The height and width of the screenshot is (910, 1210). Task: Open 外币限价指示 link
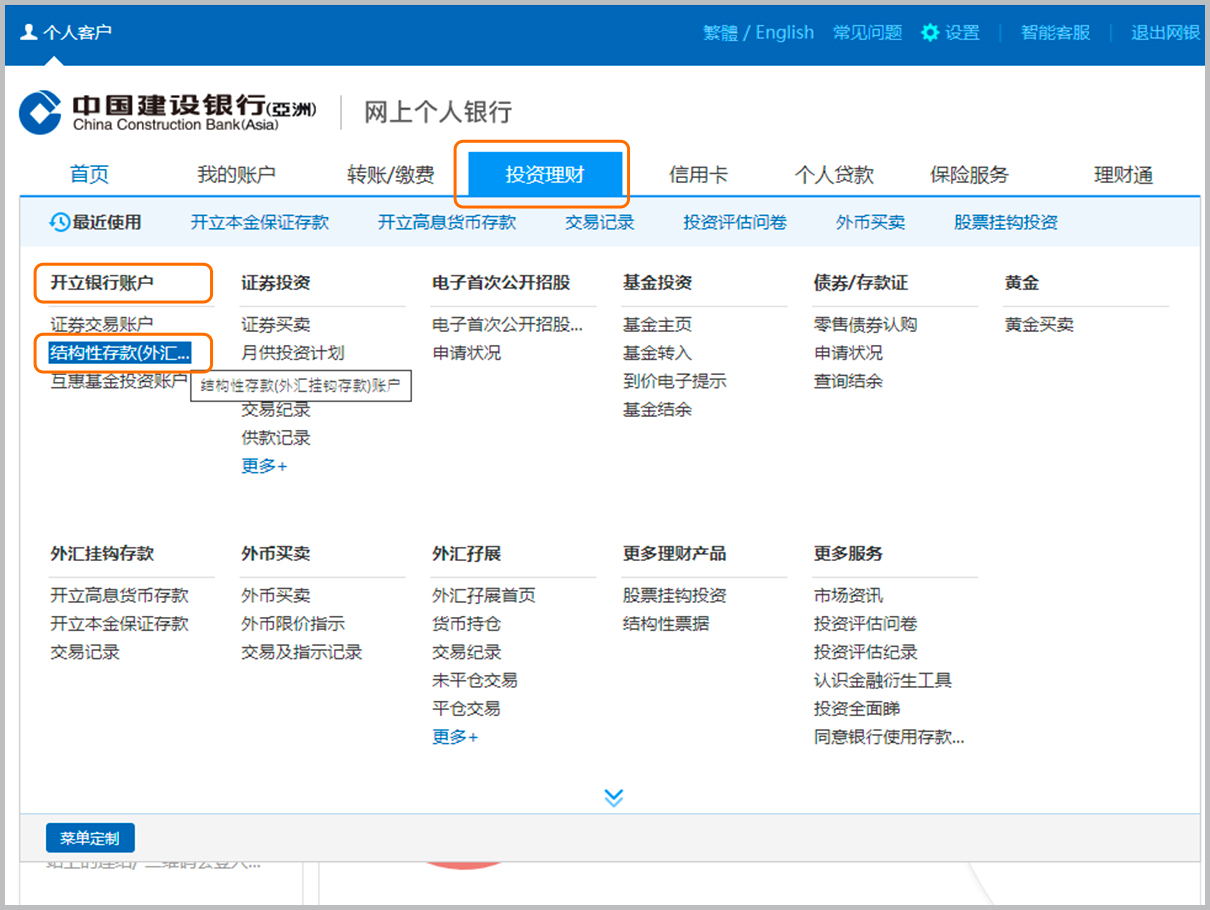[293, 624]
